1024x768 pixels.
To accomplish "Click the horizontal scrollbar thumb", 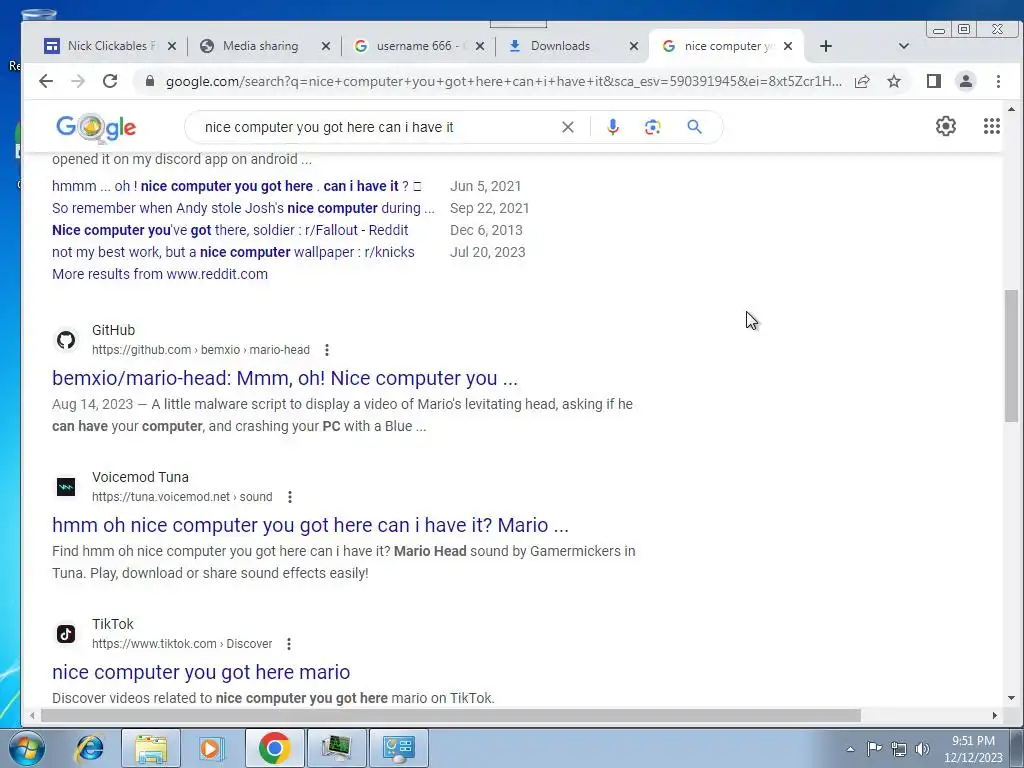I will (x=451, y=716).
